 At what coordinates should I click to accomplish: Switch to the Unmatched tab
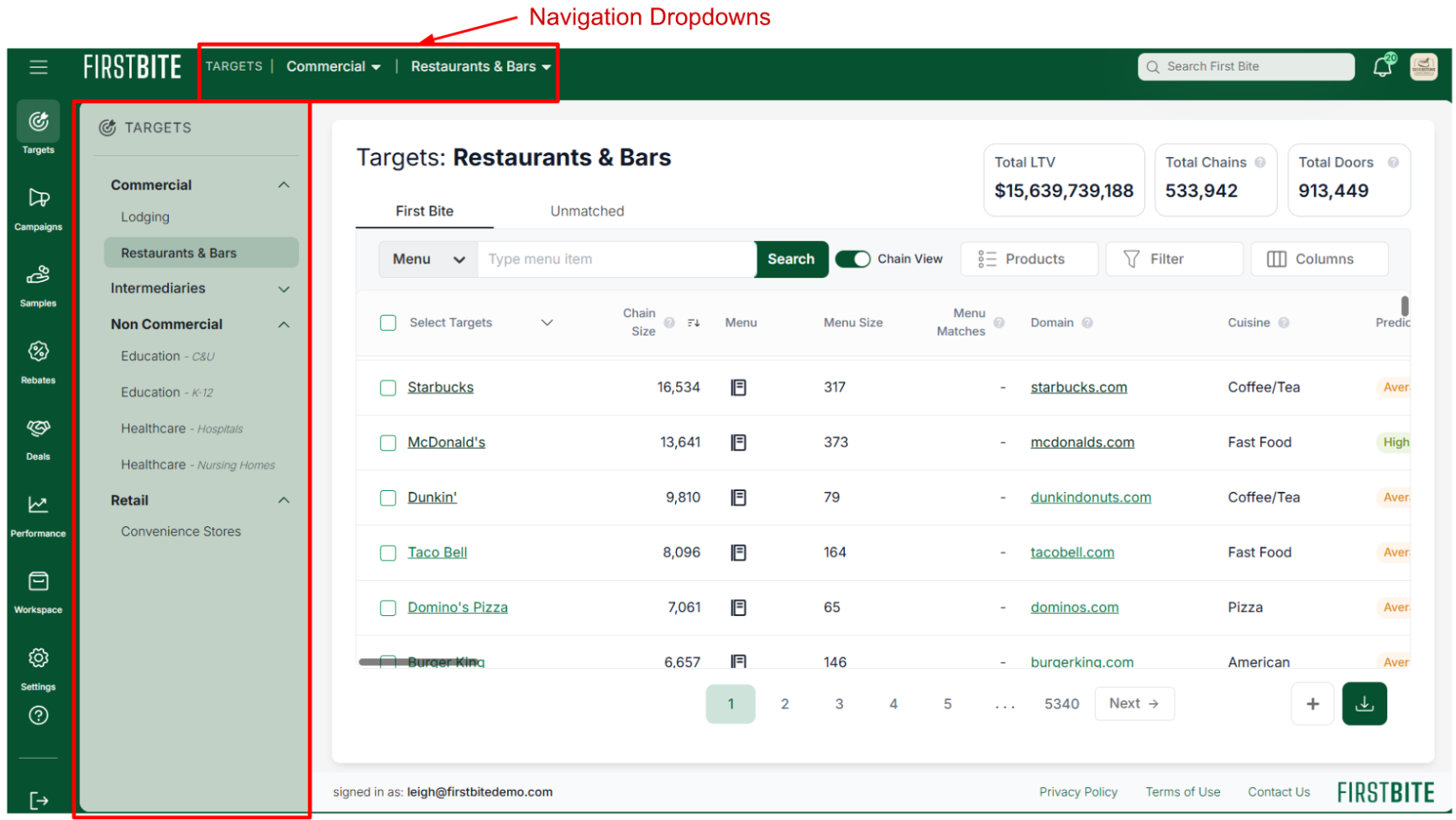(588, 212)
